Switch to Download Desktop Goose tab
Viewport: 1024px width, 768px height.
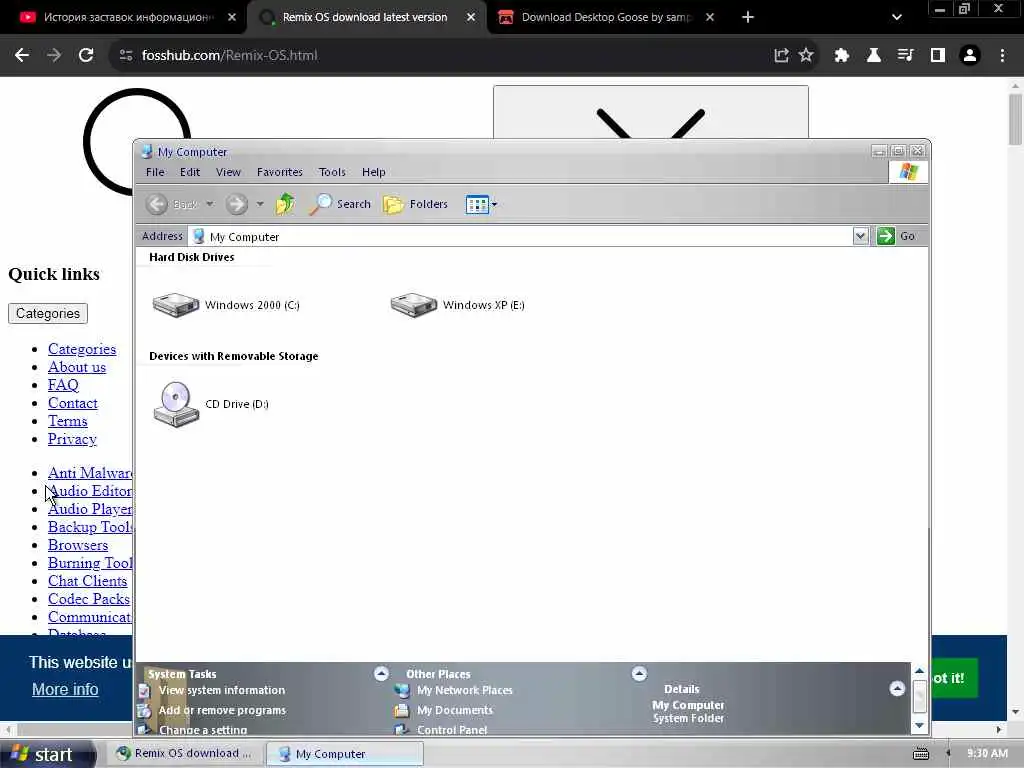[x=606, y=17]
